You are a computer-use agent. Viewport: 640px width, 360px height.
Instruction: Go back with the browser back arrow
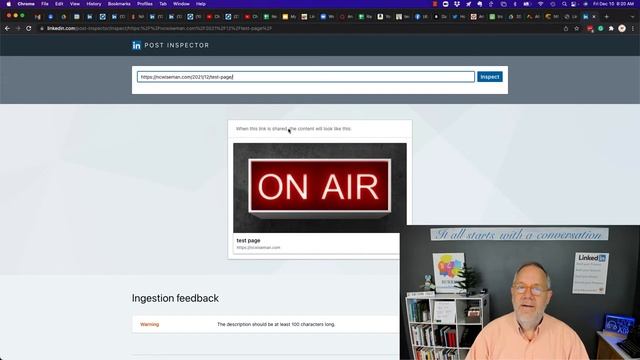pyautogui.click(x=7, y=29)
